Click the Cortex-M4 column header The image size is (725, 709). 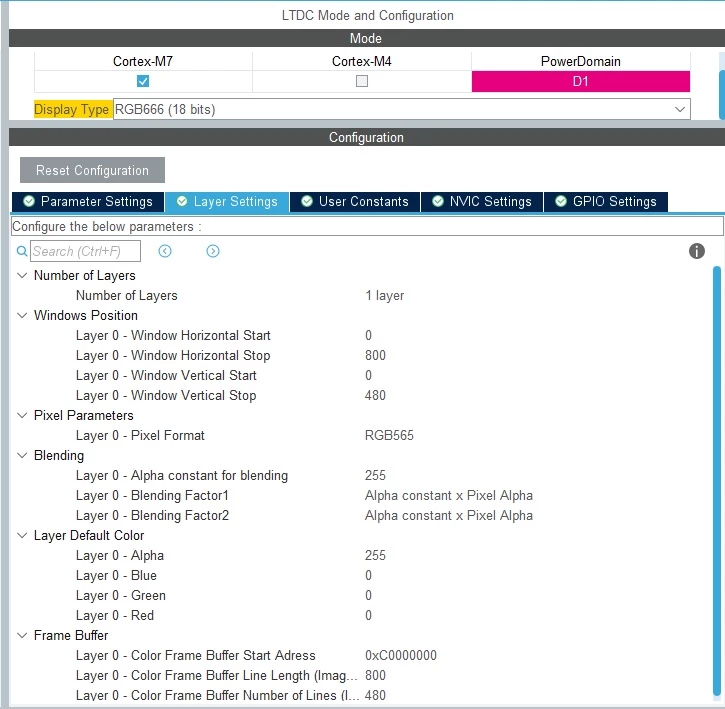[x=362, y=61]
